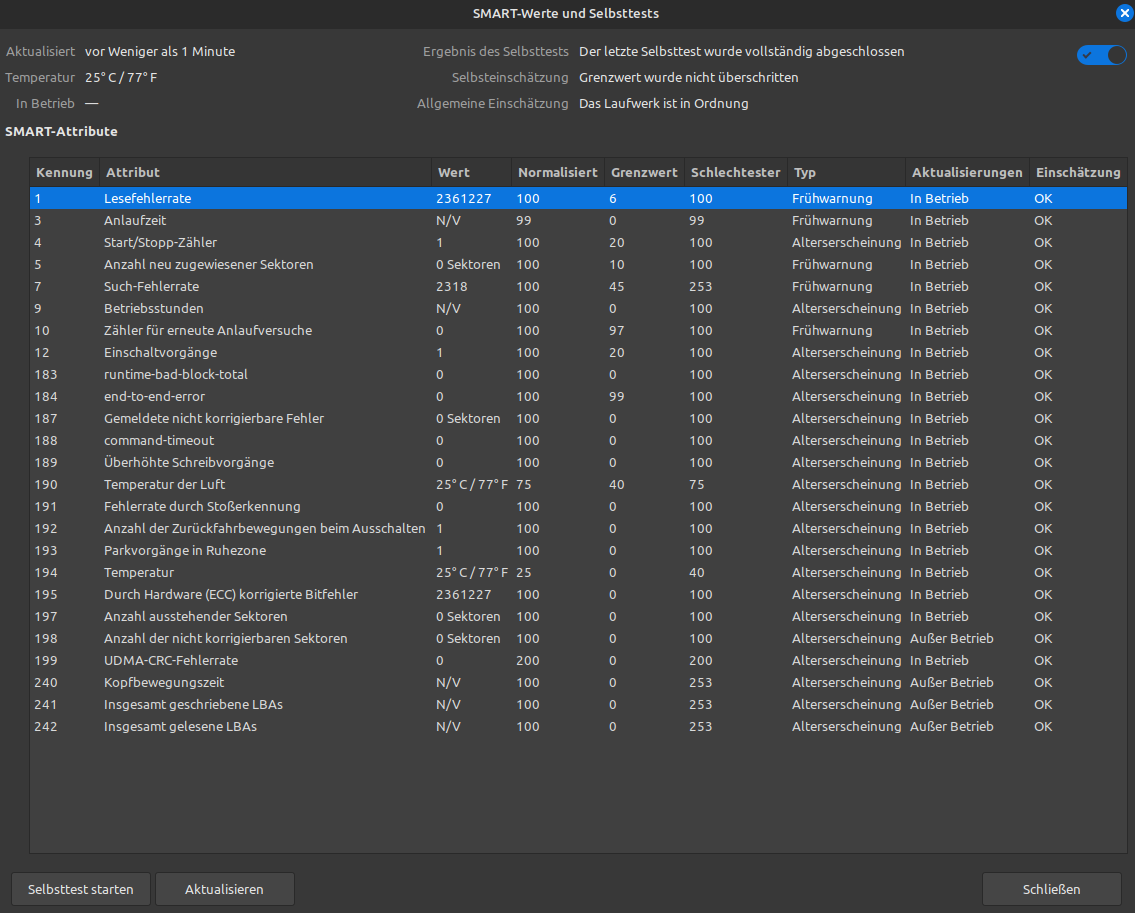Select the Kopfbewegungszeit row
Viewport: 1135px width, 913px height.
click(578, 683)
